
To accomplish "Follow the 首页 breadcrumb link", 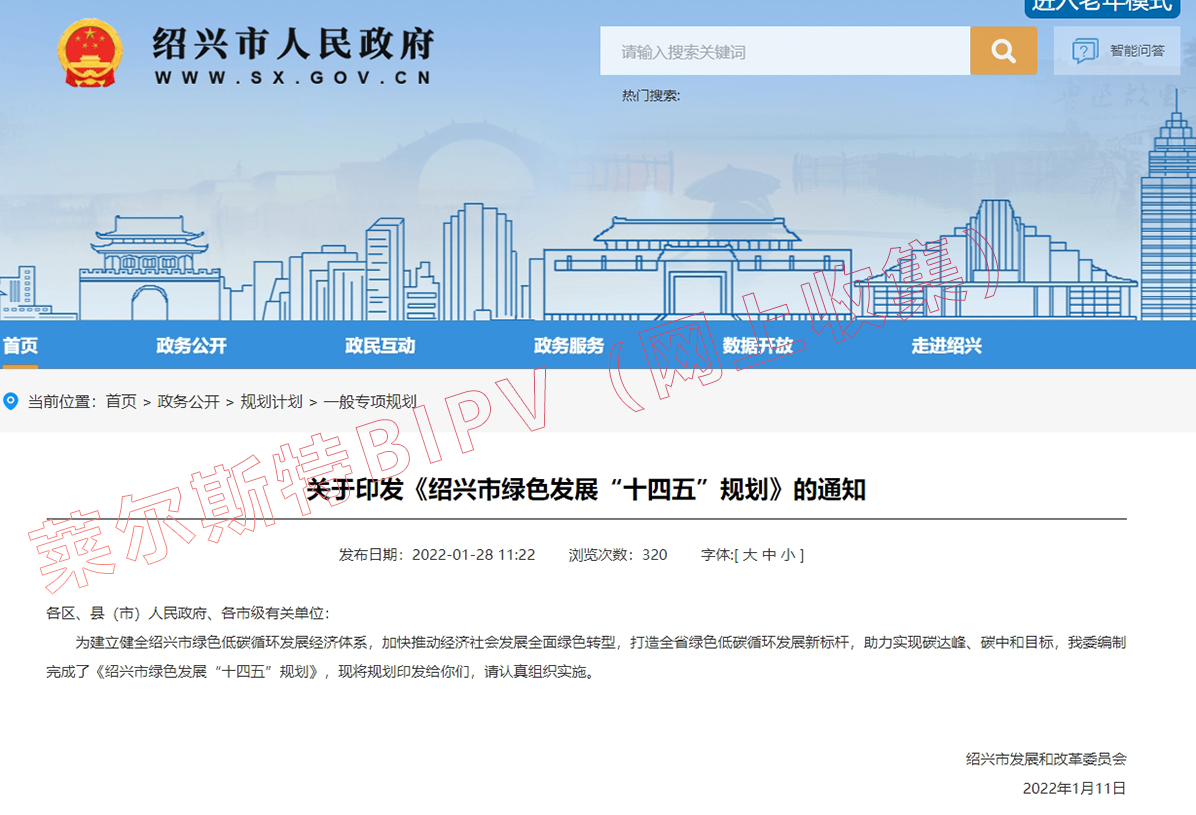I will [x=121, y=401].
